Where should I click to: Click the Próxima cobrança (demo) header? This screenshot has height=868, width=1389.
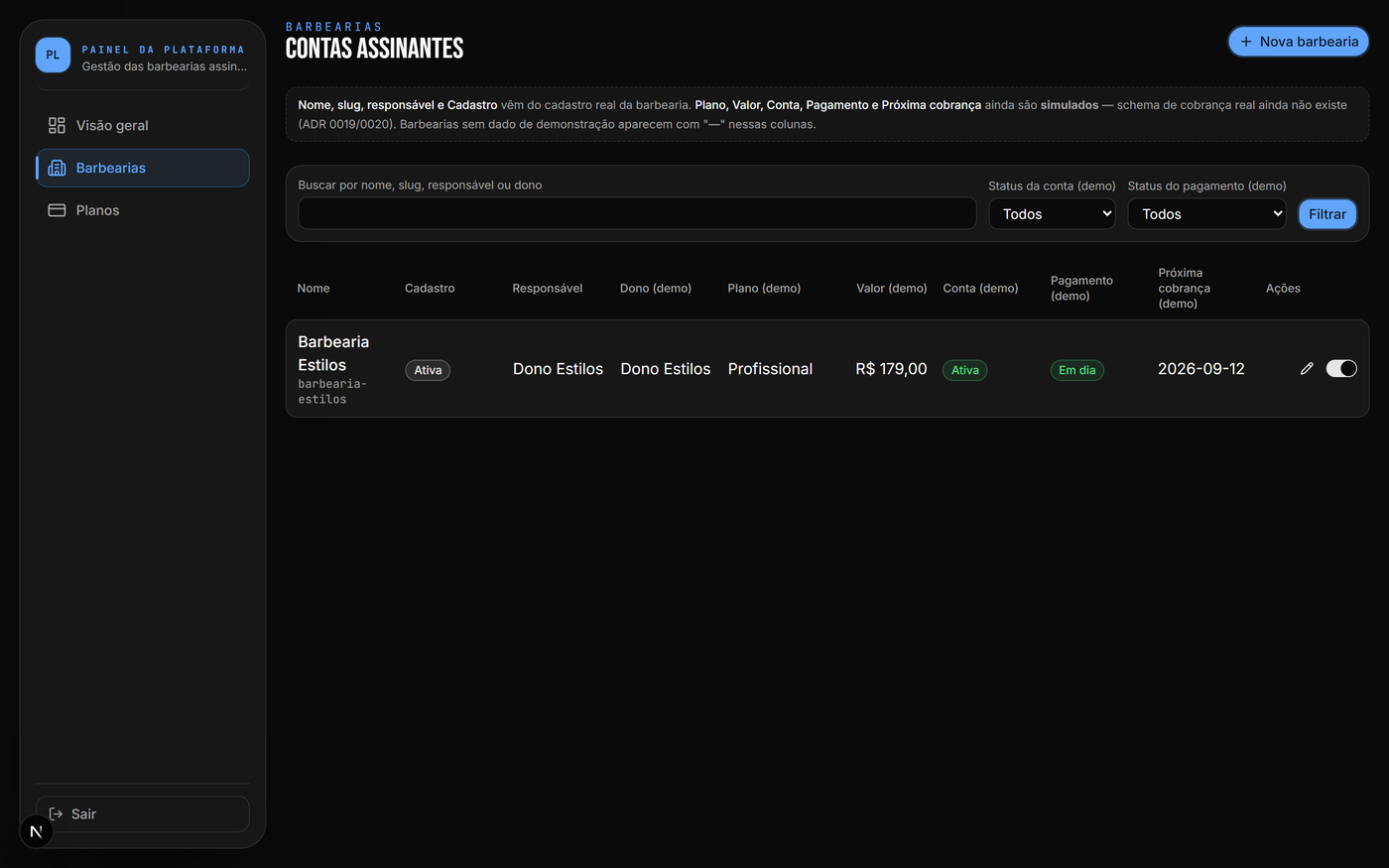pyautogui.click(x=1184, y=288)
